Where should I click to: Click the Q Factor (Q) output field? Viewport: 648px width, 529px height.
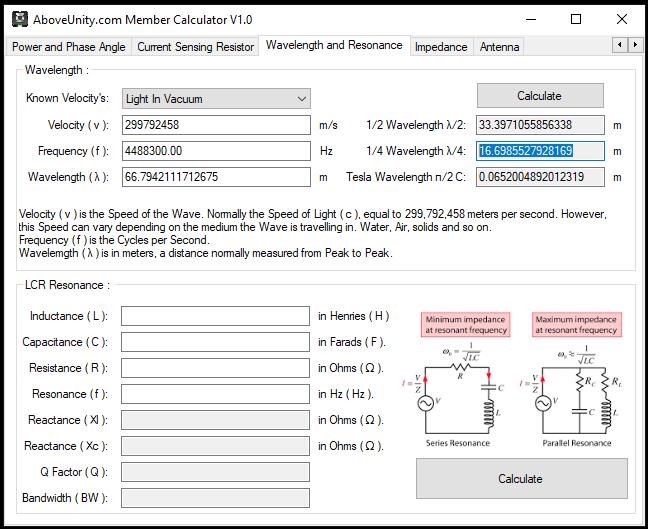[x=215, y=472]
